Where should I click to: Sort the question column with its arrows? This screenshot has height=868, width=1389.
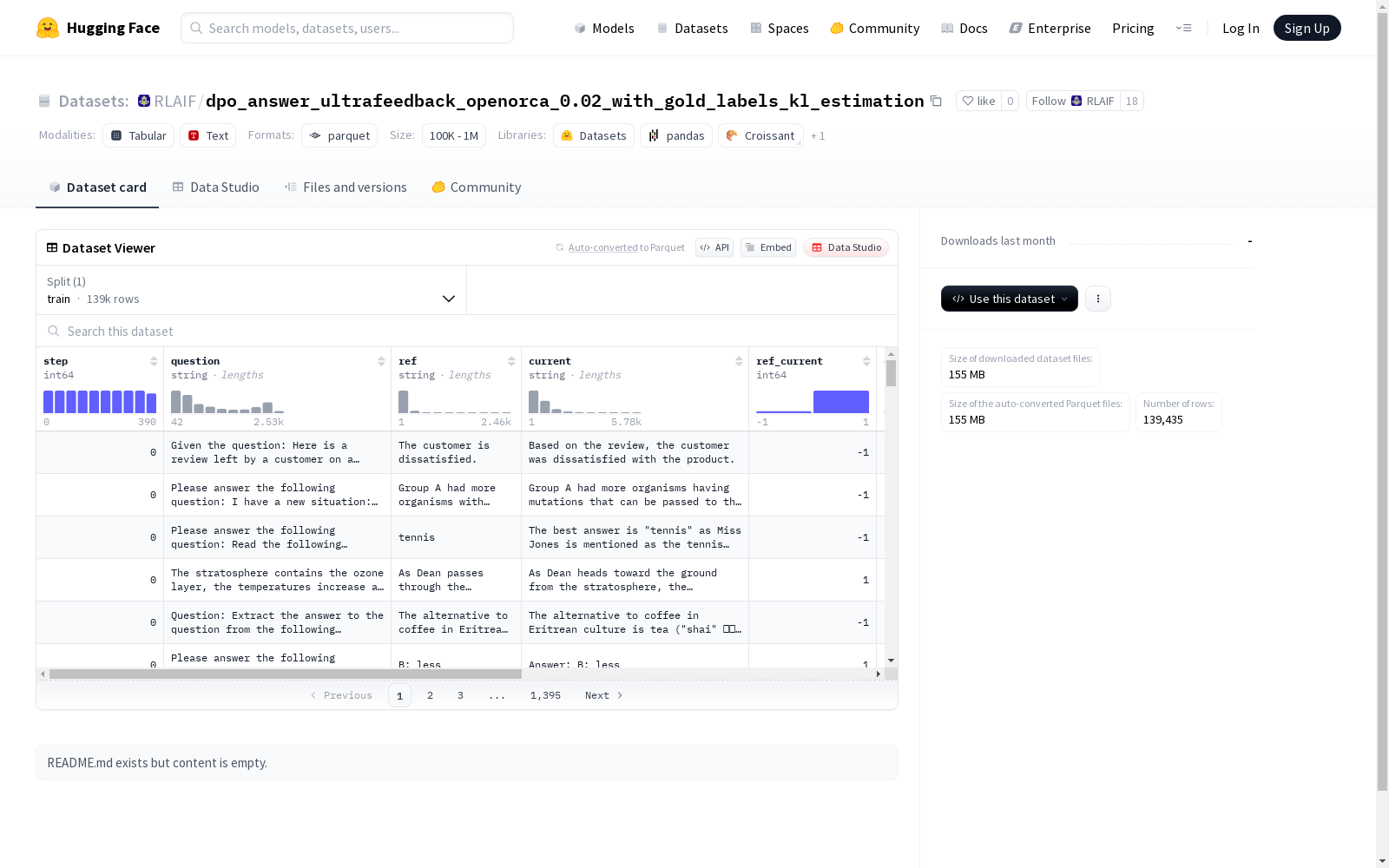pos(381,361)
